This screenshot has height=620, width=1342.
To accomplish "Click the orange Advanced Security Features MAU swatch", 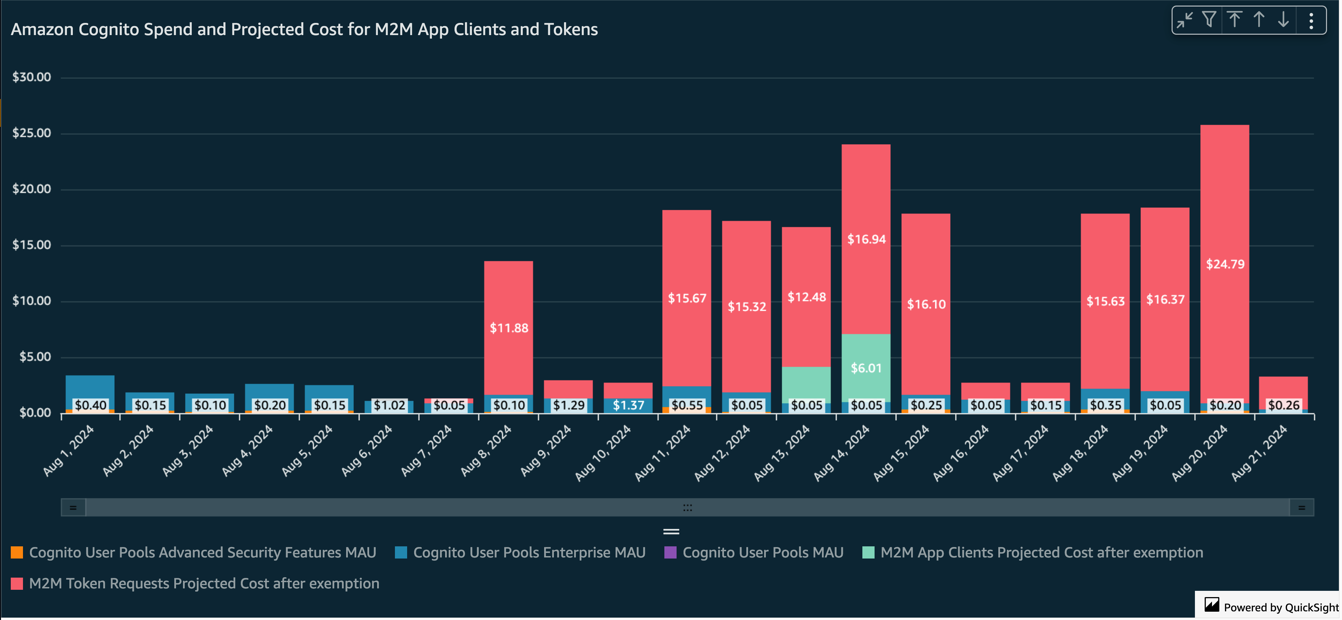I will (x=16, y=552).
